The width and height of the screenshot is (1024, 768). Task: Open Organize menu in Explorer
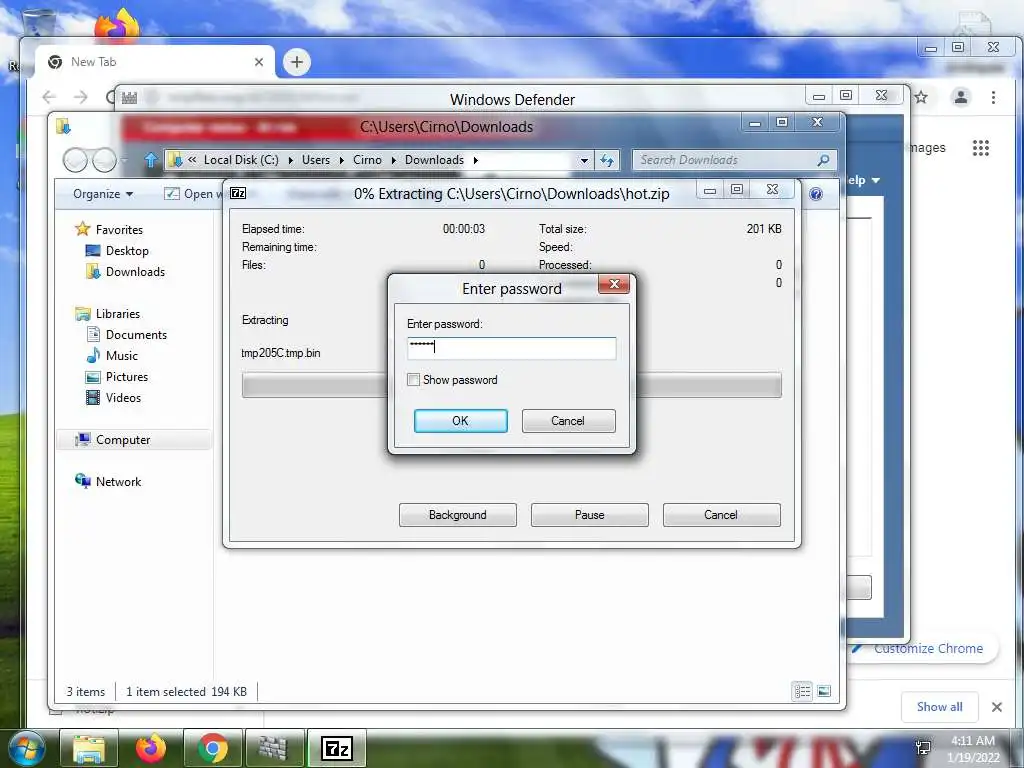[x=103, y=194]
